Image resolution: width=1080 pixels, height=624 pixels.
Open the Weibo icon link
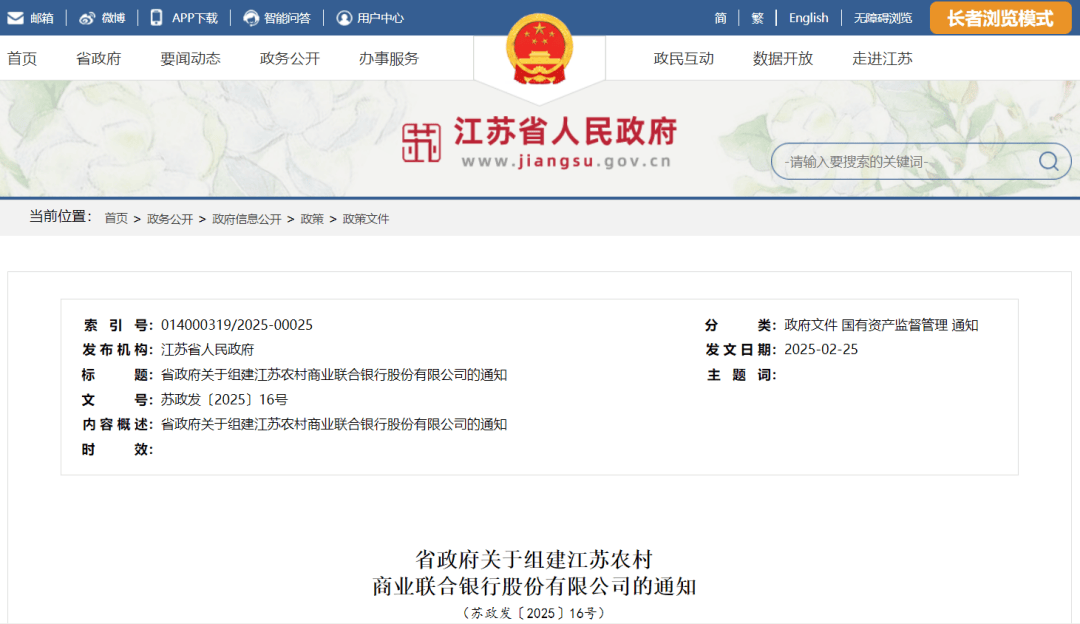87,18
